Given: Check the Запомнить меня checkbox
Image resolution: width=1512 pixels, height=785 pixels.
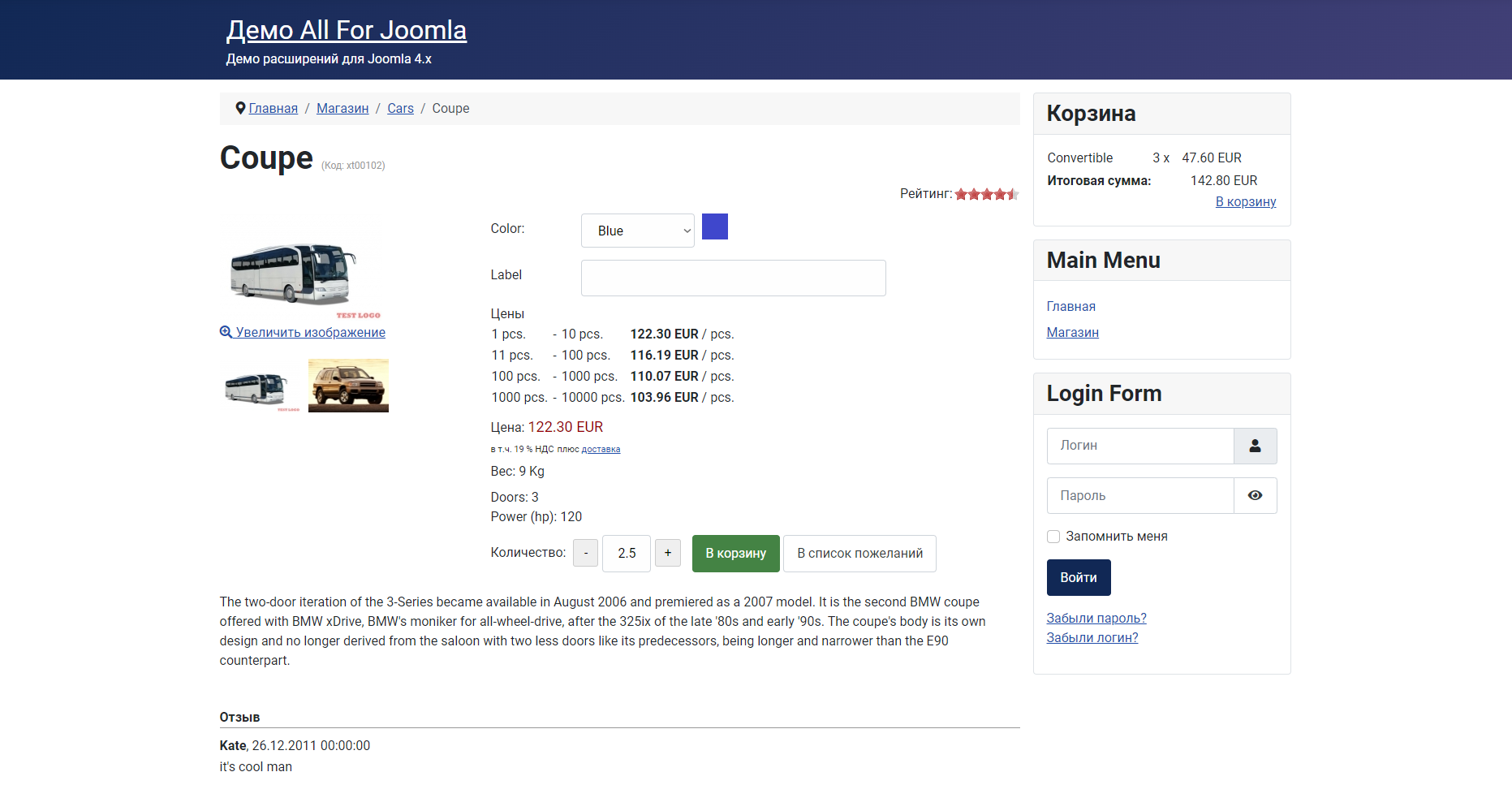Looking at the screenshot, I should click(x=1053, y=537).
